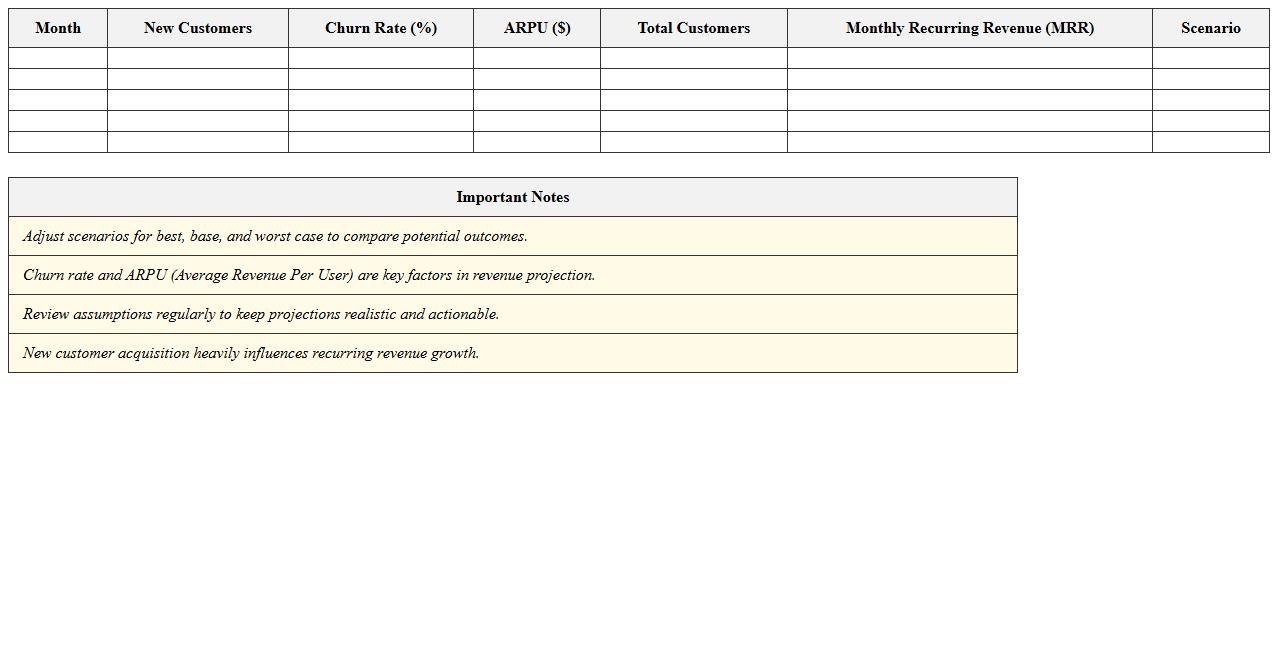Click the Scenario column header

coord(1211,28)
